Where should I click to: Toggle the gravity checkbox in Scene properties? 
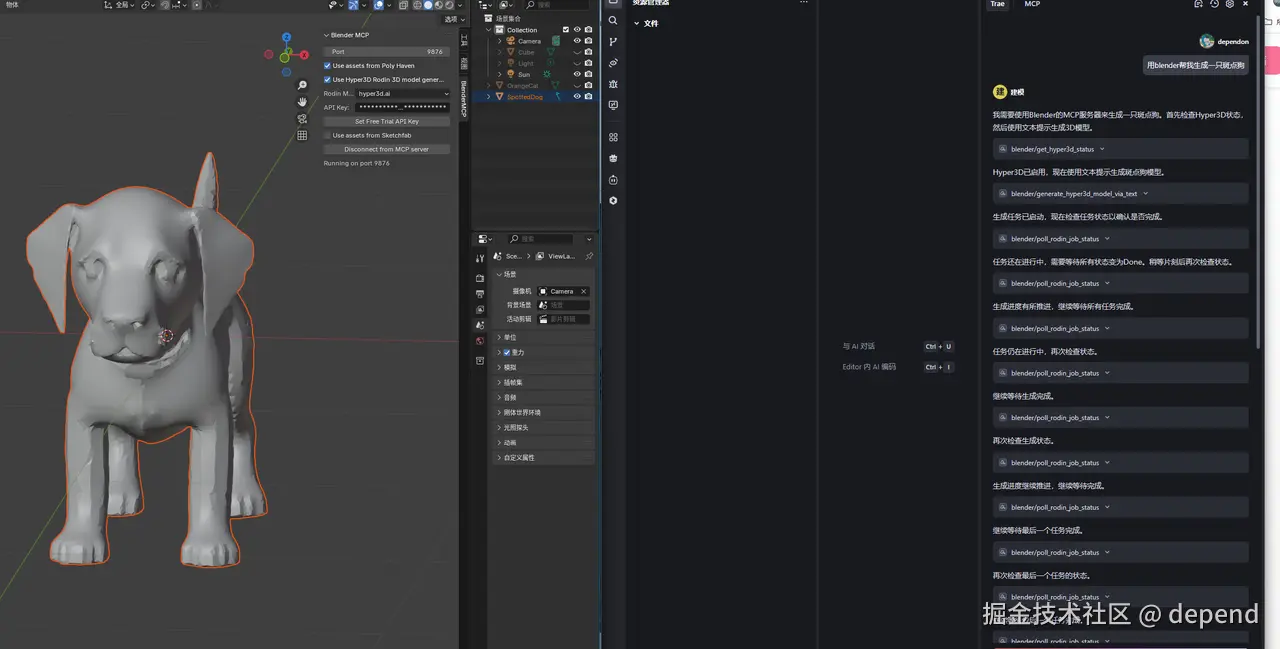click(507, 353)
